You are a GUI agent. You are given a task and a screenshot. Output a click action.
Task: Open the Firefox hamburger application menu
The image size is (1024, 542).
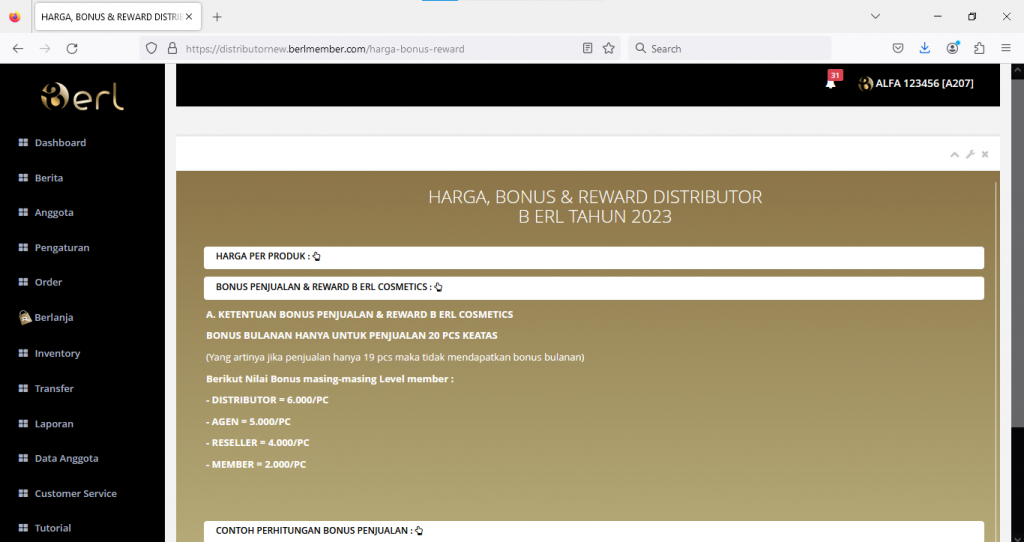1006,48
